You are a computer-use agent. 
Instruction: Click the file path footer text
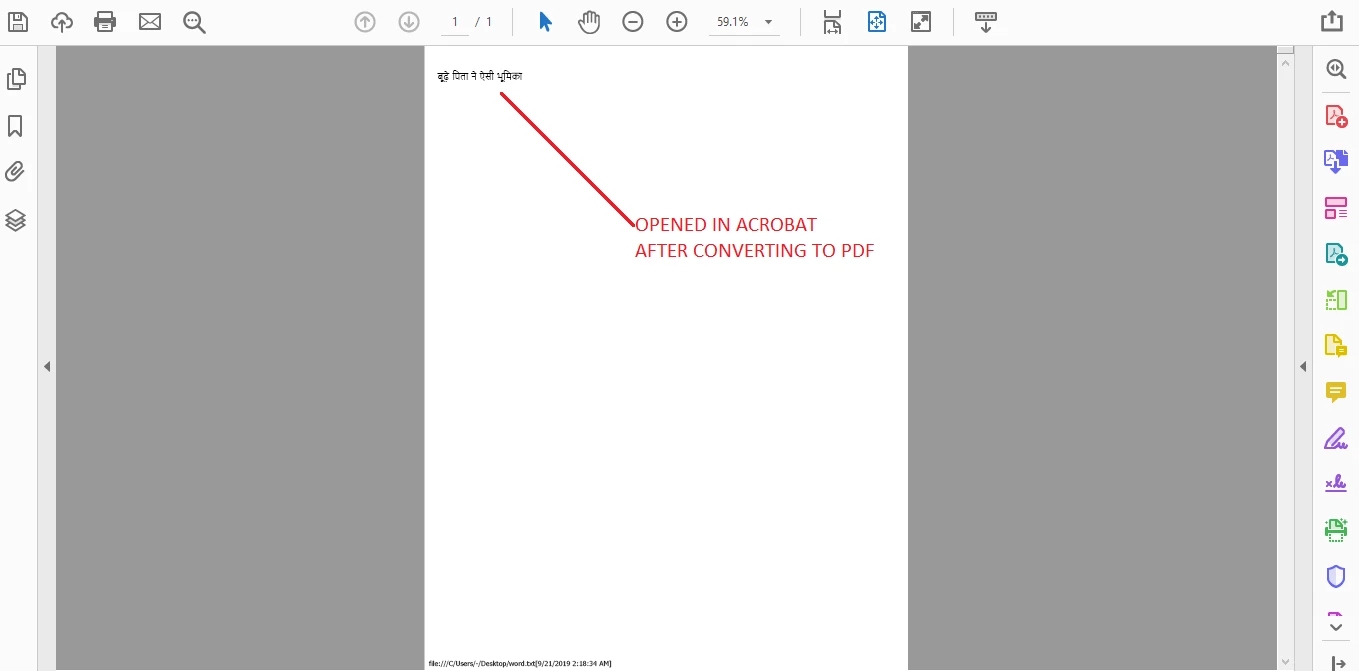[520, 663]
